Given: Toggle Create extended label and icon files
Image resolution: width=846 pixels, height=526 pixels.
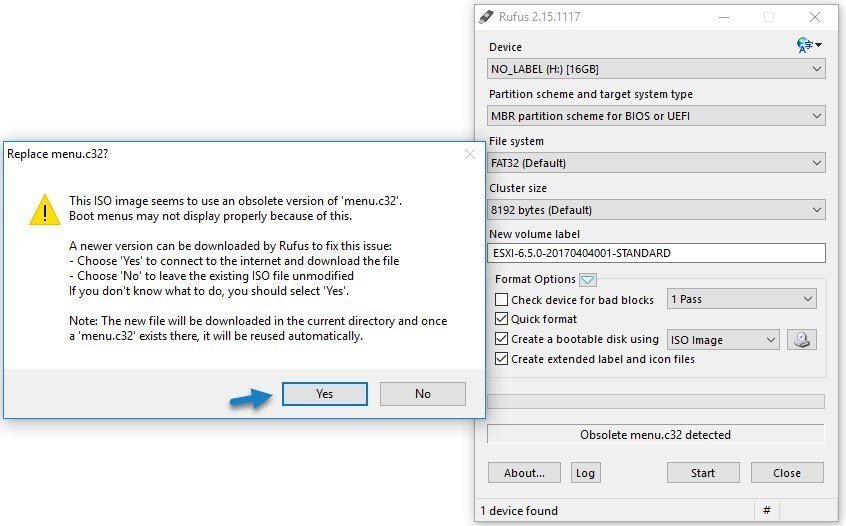Looking at the screenshot, I should 502,359.
